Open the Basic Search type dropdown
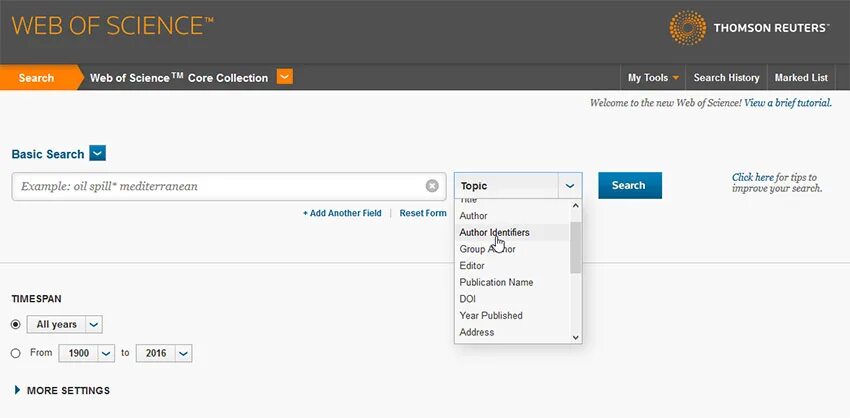Viewport: 850px width, 418px height. coord(98,153)
